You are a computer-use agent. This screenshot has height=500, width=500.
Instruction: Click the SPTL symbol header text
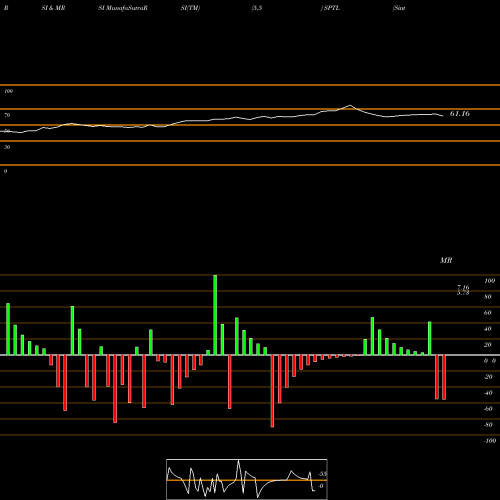coord(332,8)
